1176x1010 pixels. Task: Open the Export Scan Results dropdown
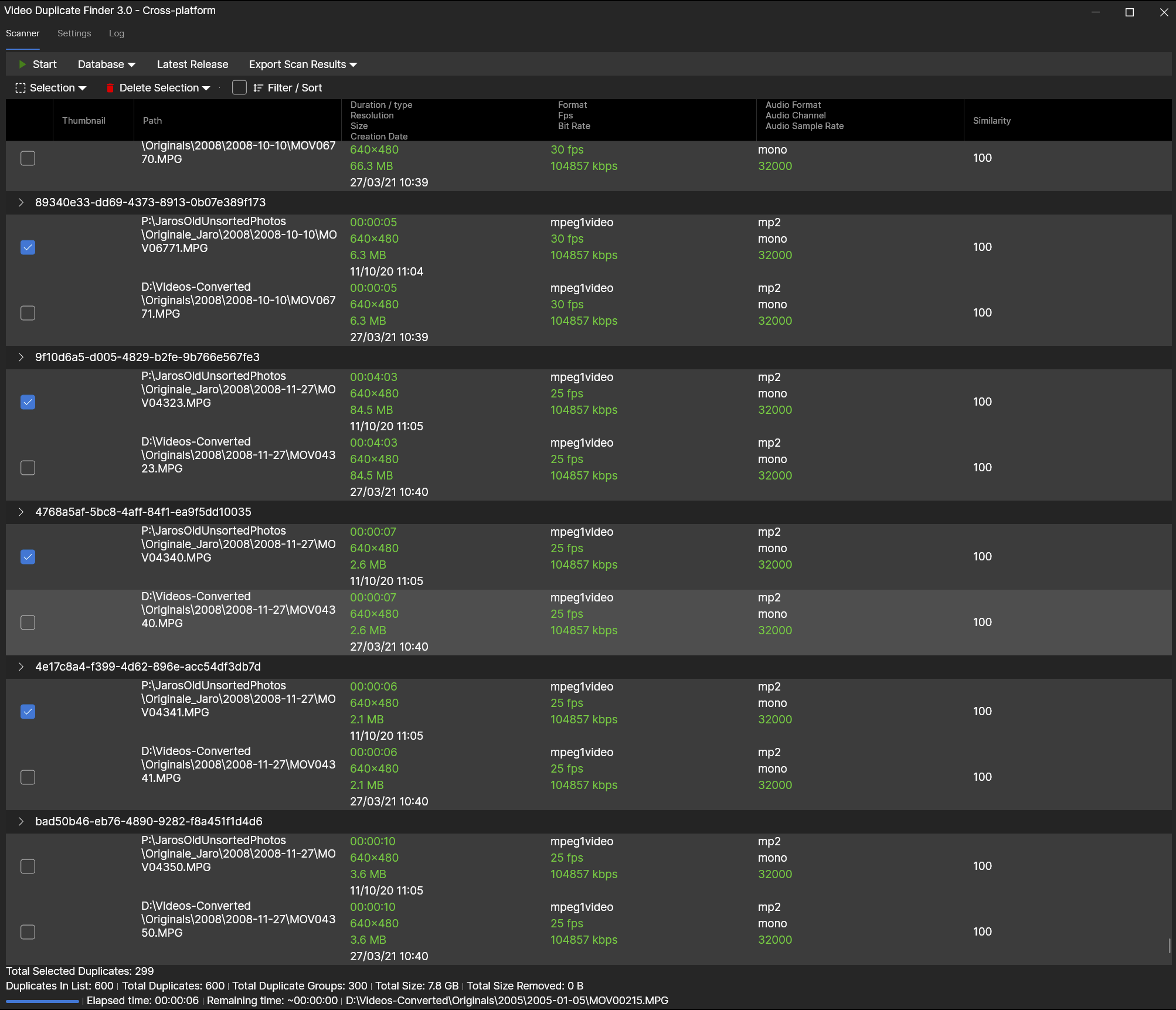[303, 64]
